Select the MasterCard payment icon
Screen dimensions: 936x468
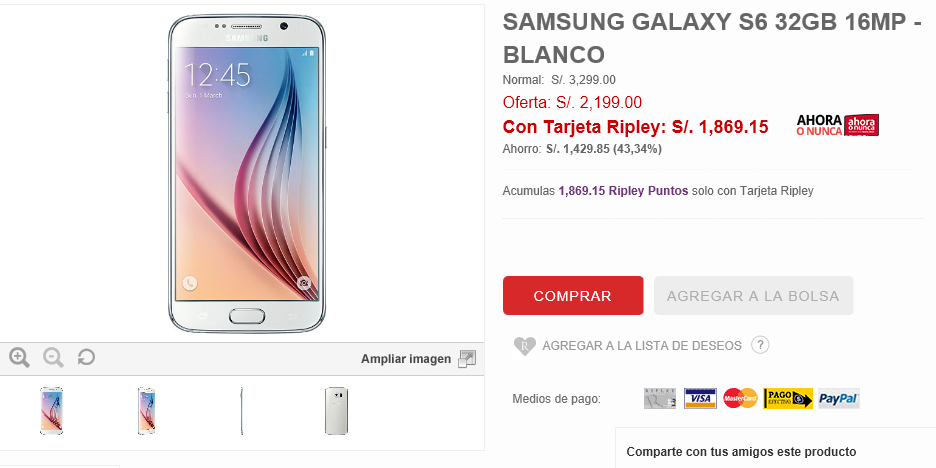740,398
